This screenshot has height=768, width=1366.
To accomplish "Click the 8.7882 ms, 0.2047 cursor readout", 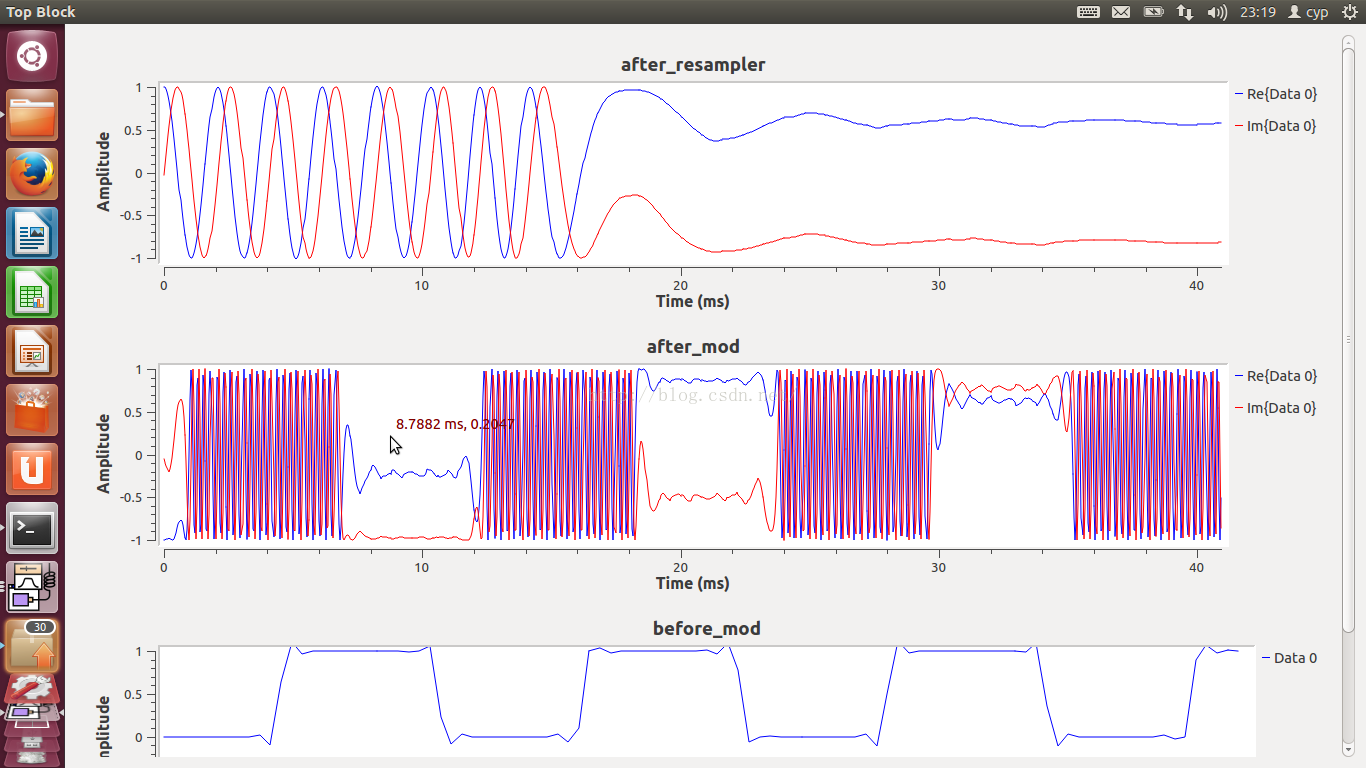I will pyautogui.click(x=455, y=424).
